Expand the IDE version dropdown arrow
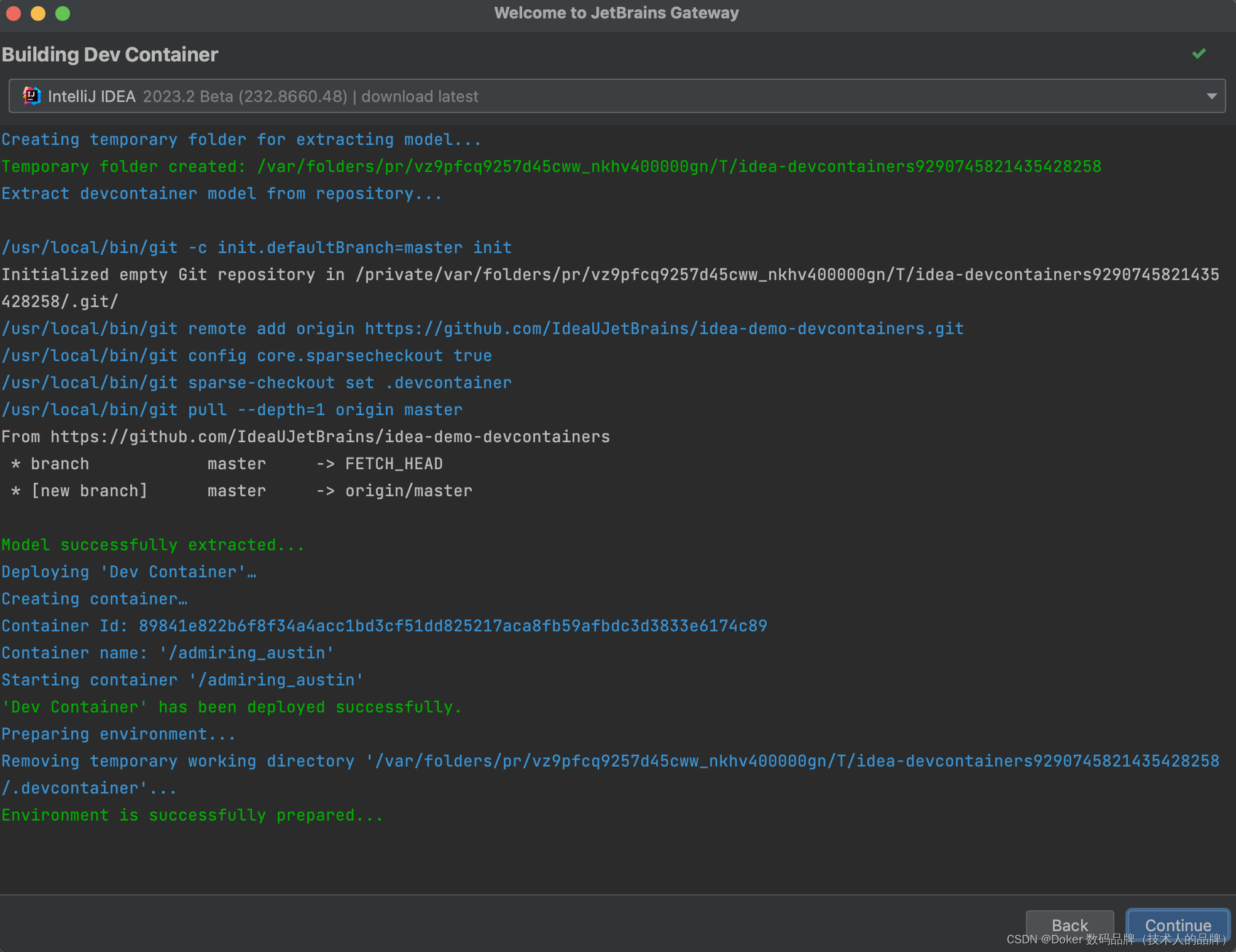 (1211, 96)
